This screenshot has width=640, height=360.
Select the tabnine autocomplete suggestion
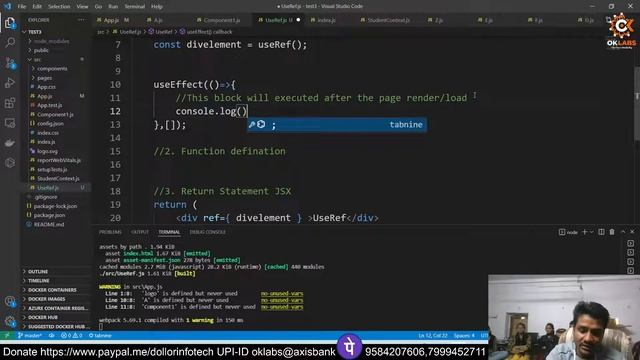pyautogui.click(x=337, y=124)
